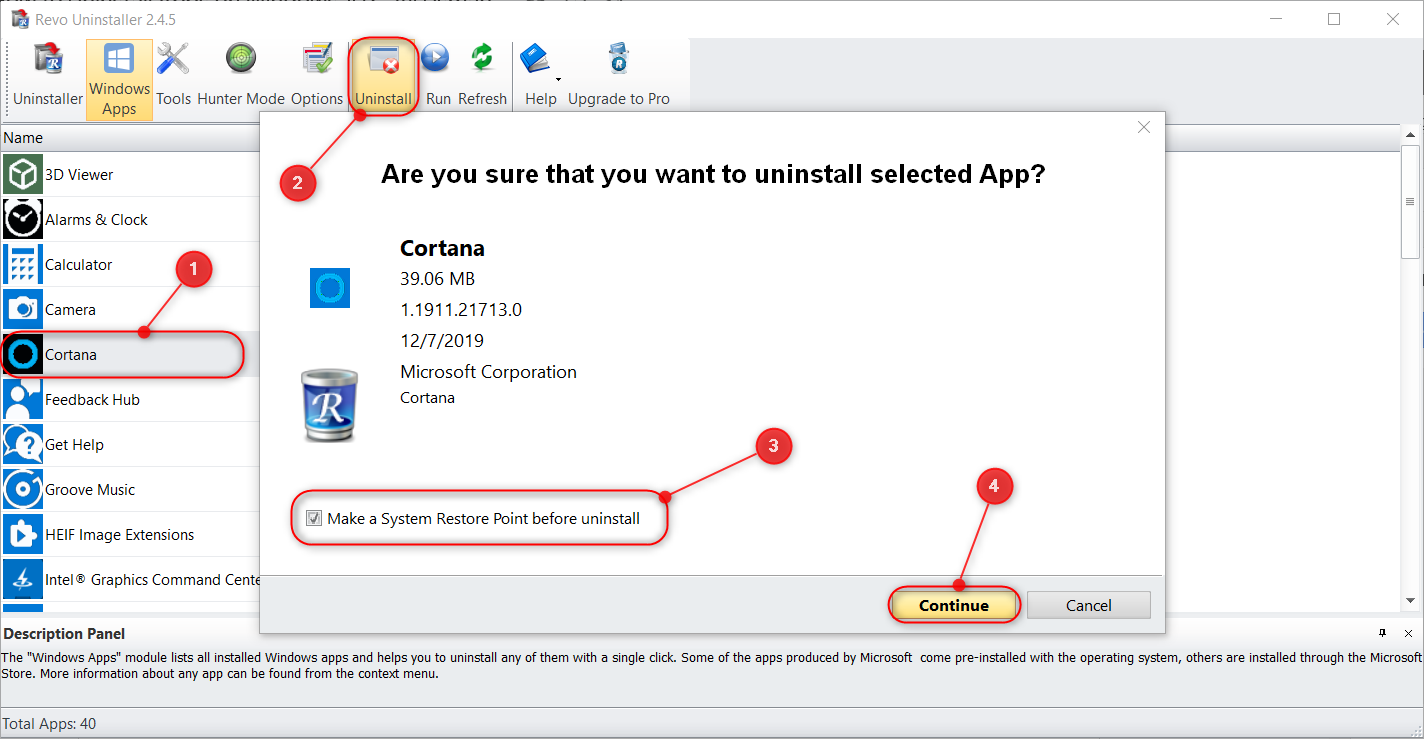Open Options from the toolbar

click(x=317, y=75)
